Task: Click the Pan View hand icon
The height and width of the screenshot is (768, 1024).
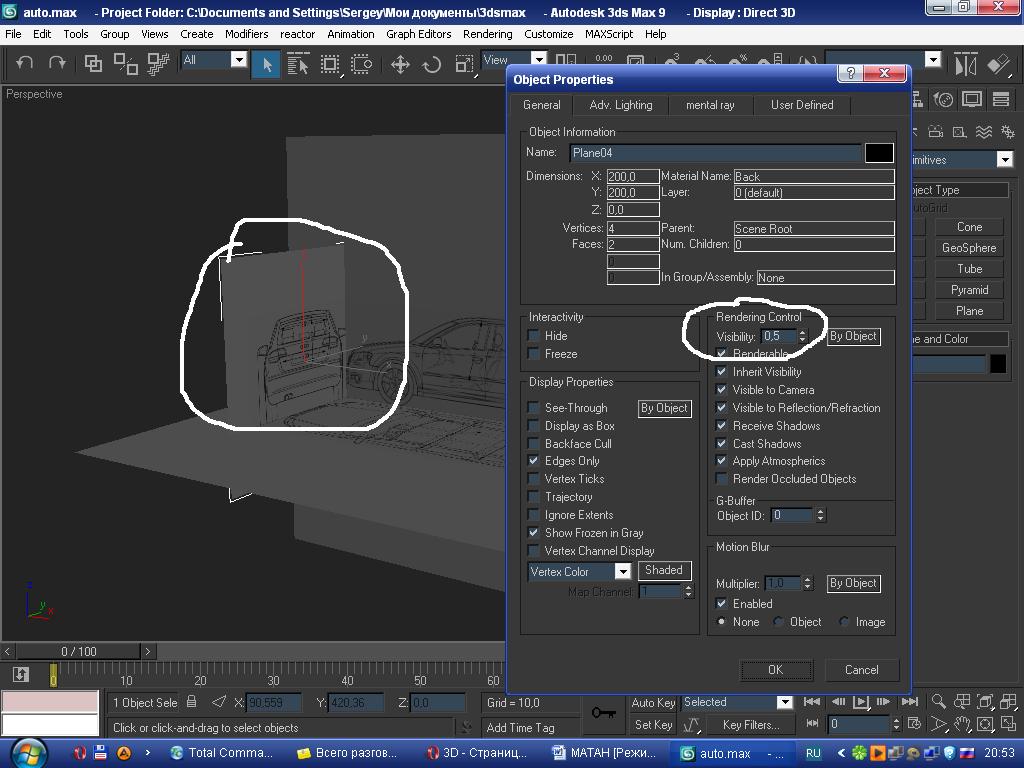Action: coord(962,725)
